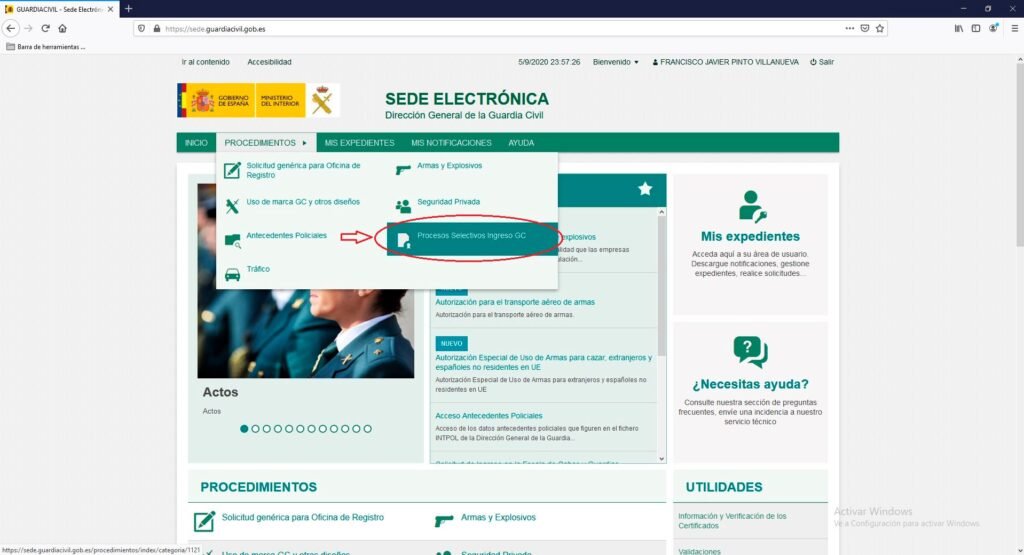This screenshot has height=555, width=1024.
Task: Open lower list link Solicitud genérica para Oficina de Registro
Action: click(302, 517)
